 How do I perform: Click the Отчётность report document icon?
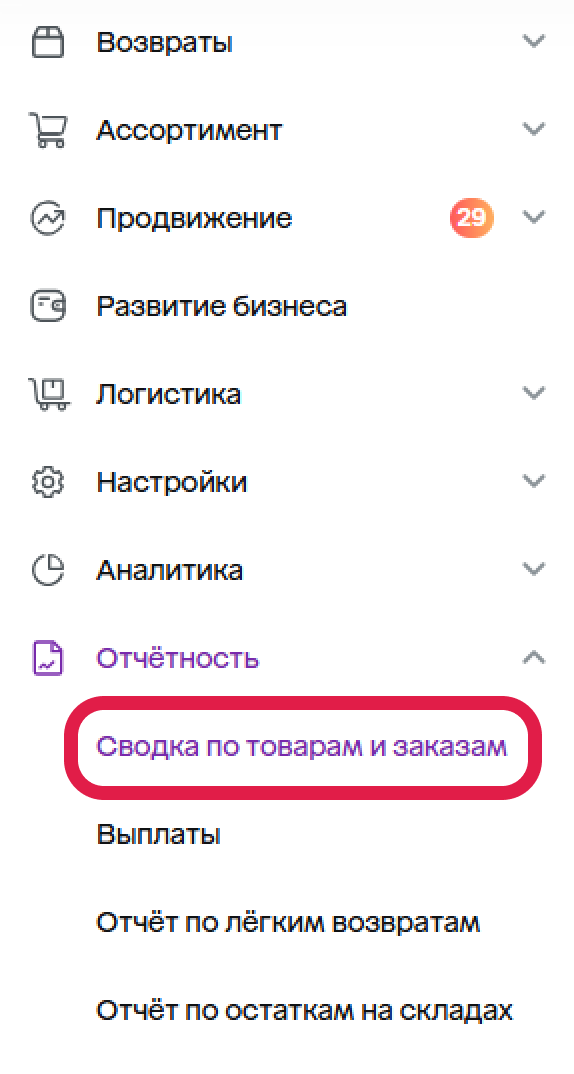click(x=48, y=659)
